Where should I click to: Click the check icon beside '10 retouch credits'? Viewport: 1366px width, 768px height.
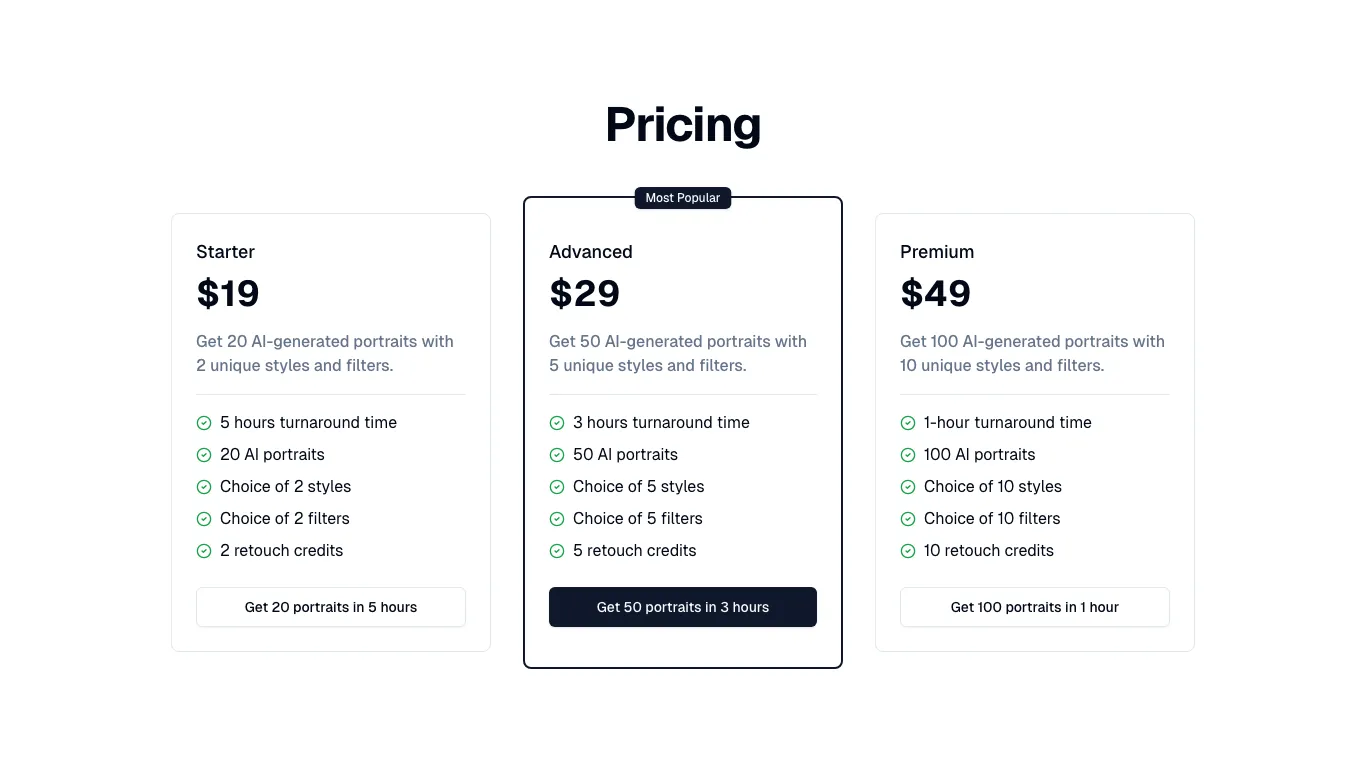tap(908, 550)
